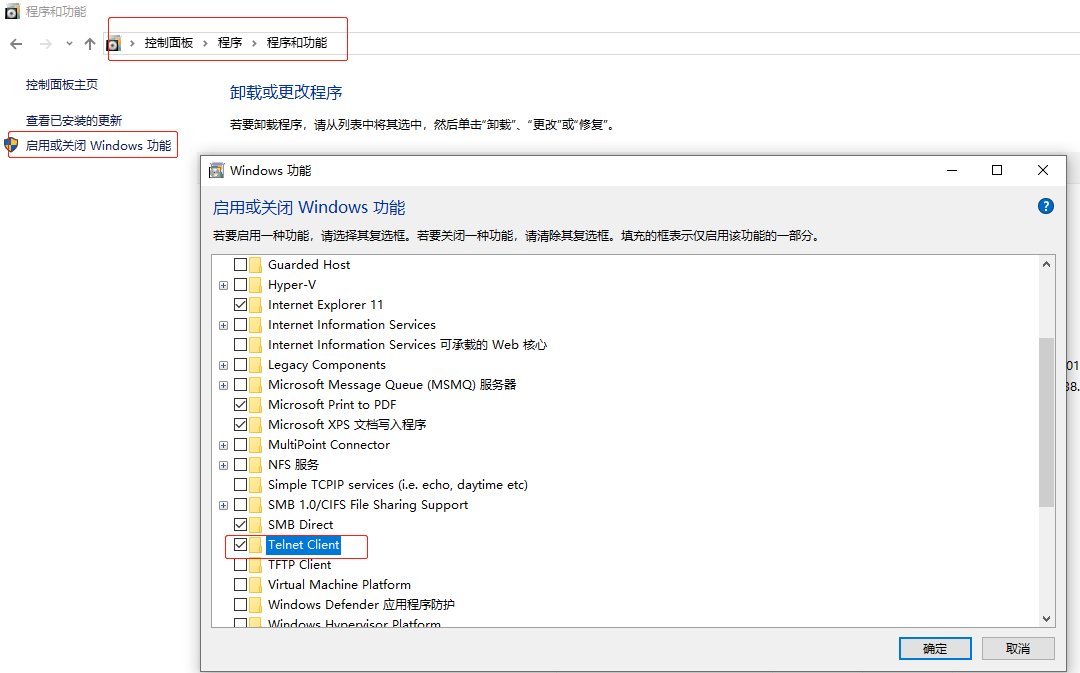Maximize the Windows 功能 dialog

click(x=997, y=170)
